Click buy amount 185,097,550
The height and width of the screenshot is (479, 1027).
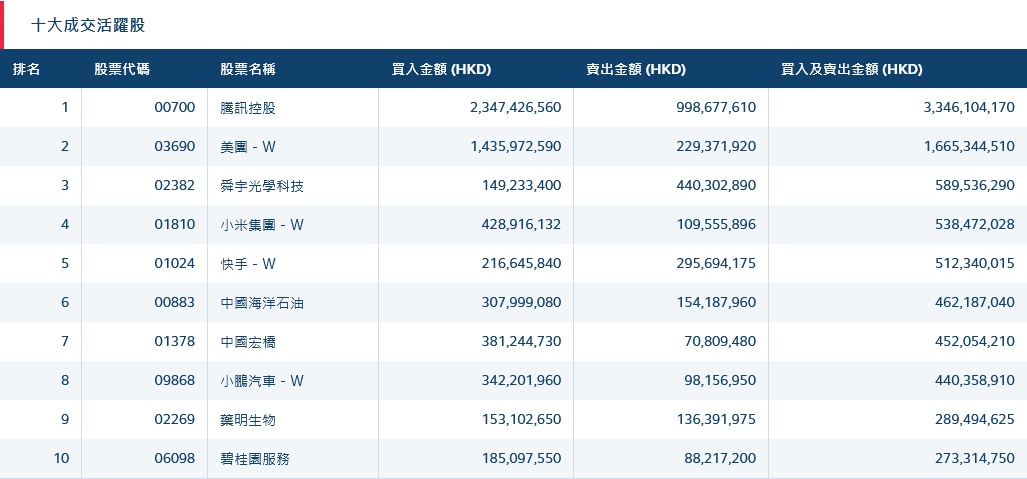pos(521,459)
